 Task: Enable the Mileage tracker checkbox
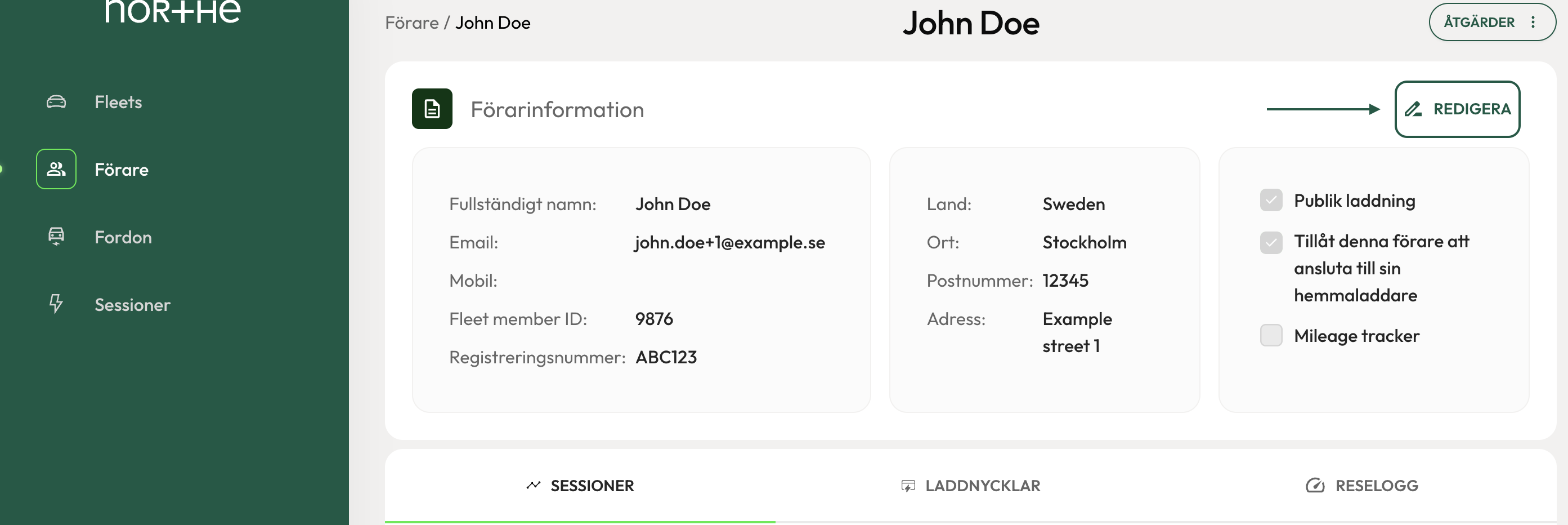(x=1271, y=336)
